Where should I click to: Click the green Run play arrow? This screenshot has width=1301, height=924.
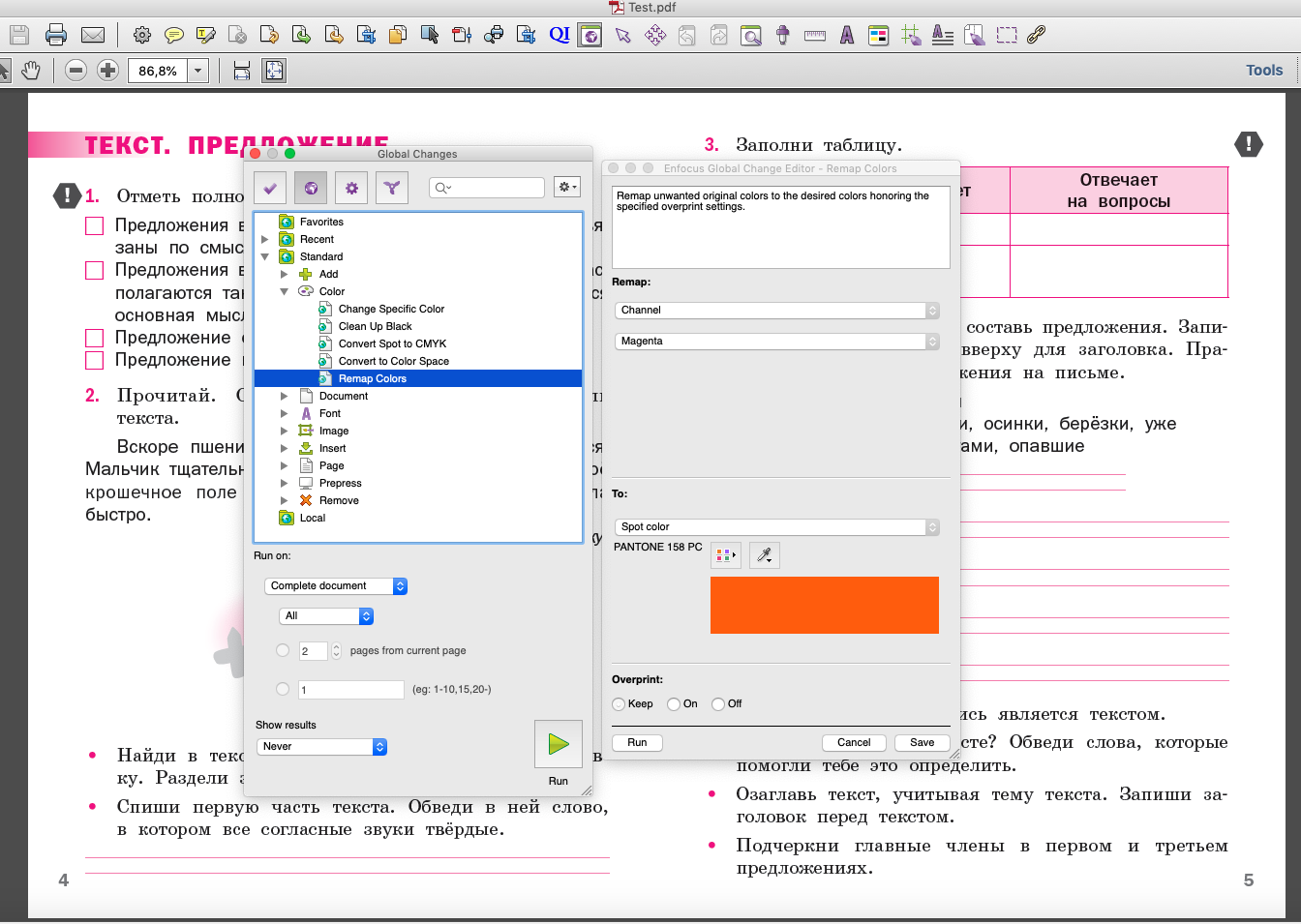click(x=559, y=744)
